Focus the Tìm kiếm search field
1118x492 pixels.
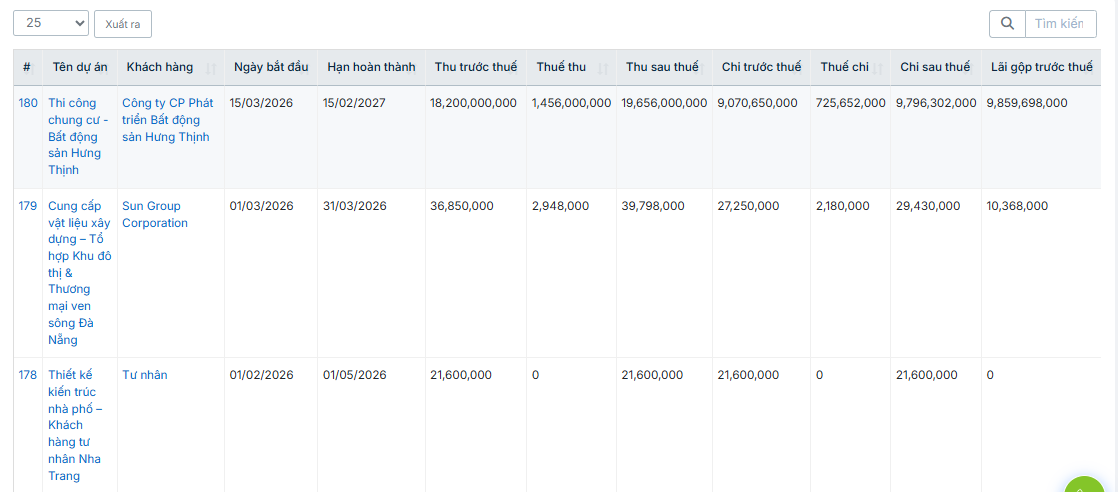pyautogui.click(x=1060, y=23)
